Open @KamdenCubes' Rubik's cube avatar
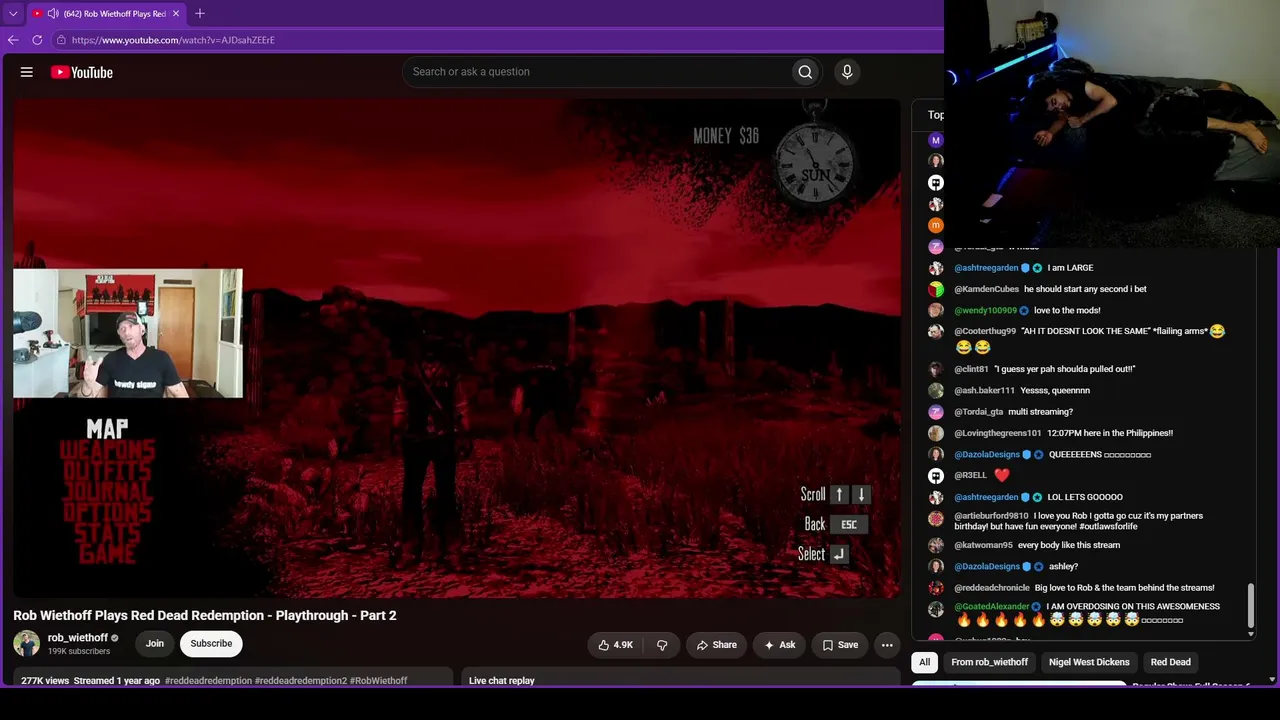Screen dimensions: 1280x720 (x=936, y=289)
